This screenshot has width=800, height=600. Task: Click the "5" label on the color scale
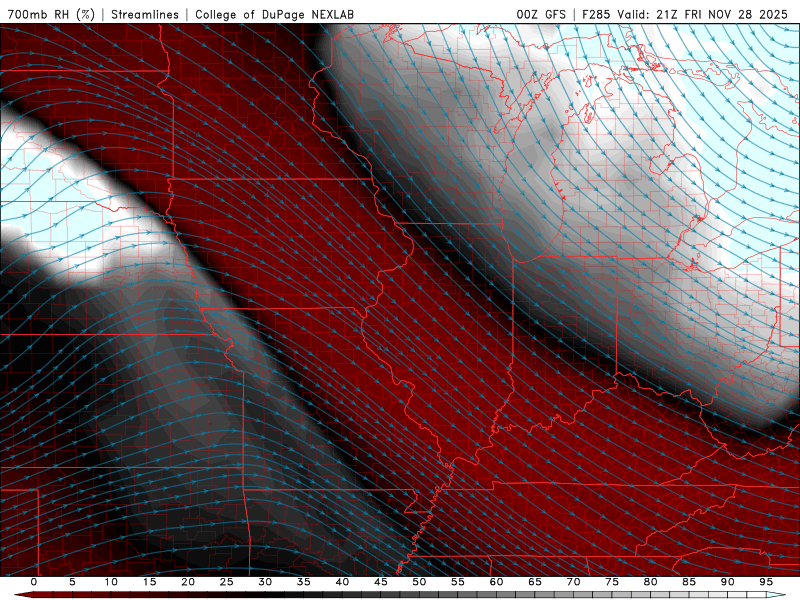coord(72,582)
